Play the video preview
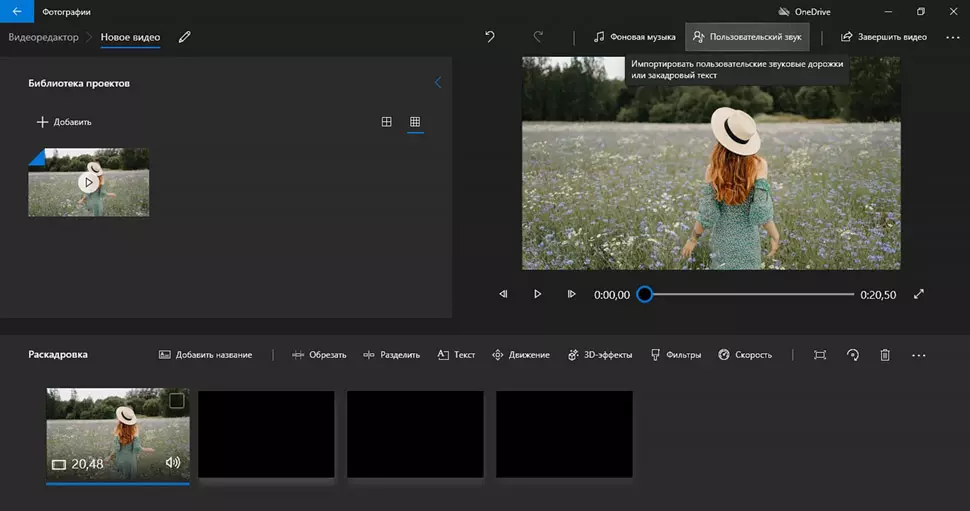The image size is (970, 511). [x=537, y=294]
